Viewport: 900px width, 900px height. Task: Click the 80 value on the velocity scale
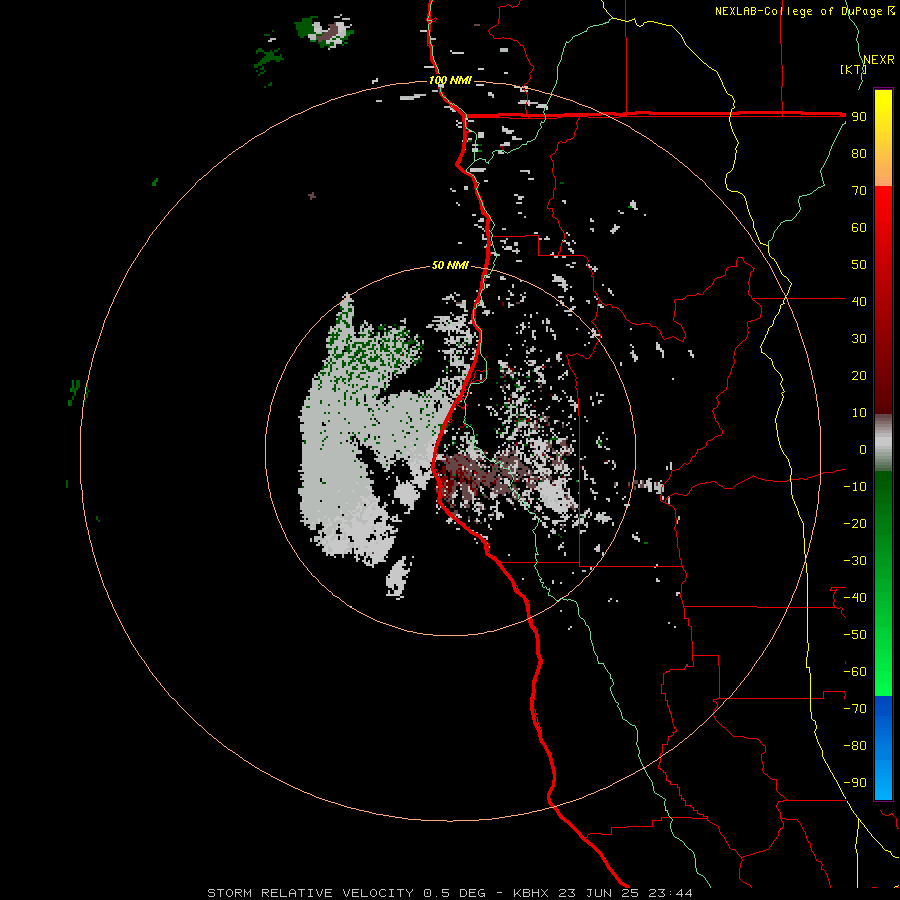pos(859,153)
